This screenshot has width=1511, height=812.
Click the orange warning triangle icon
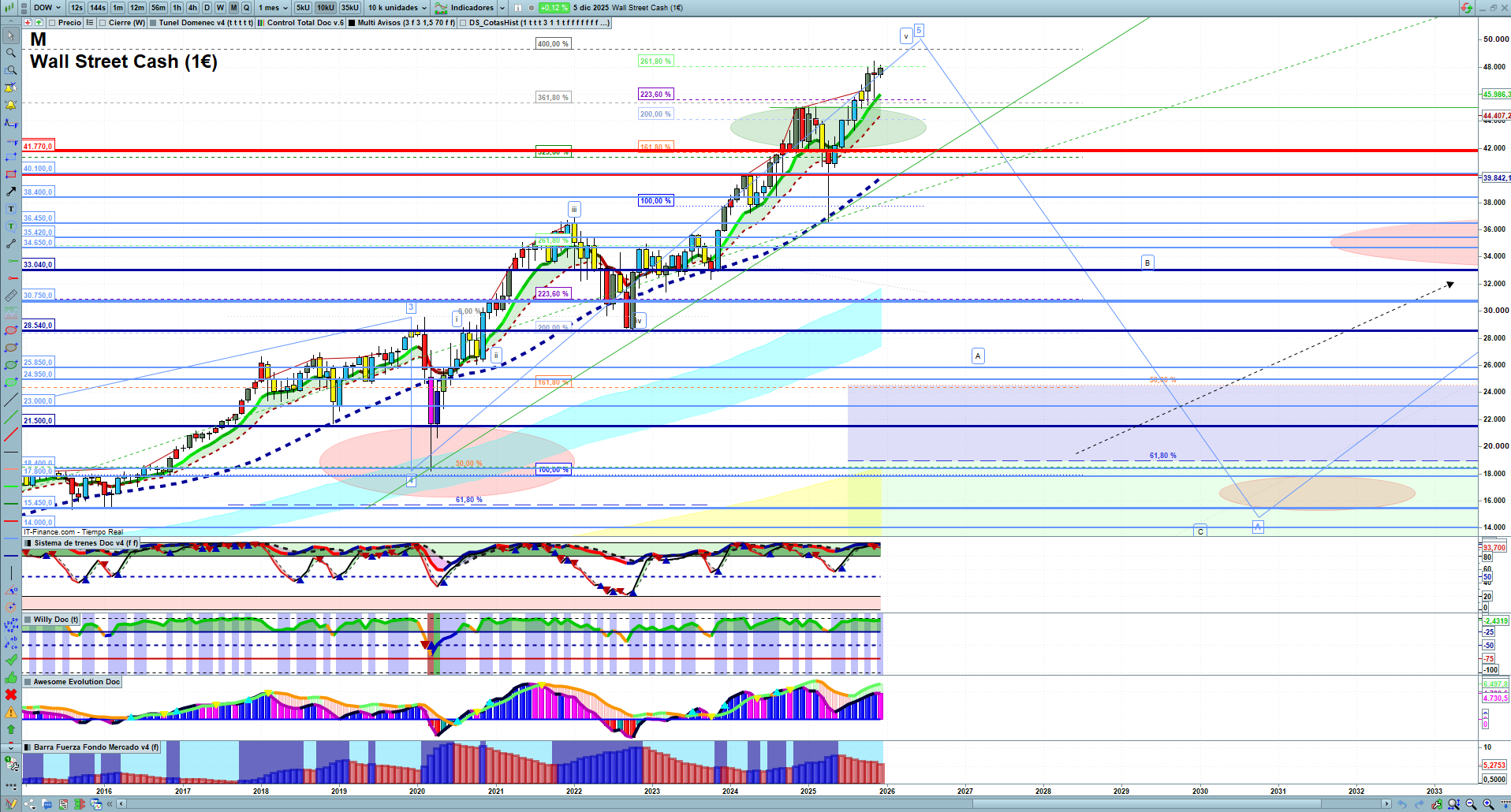(11, 712)
